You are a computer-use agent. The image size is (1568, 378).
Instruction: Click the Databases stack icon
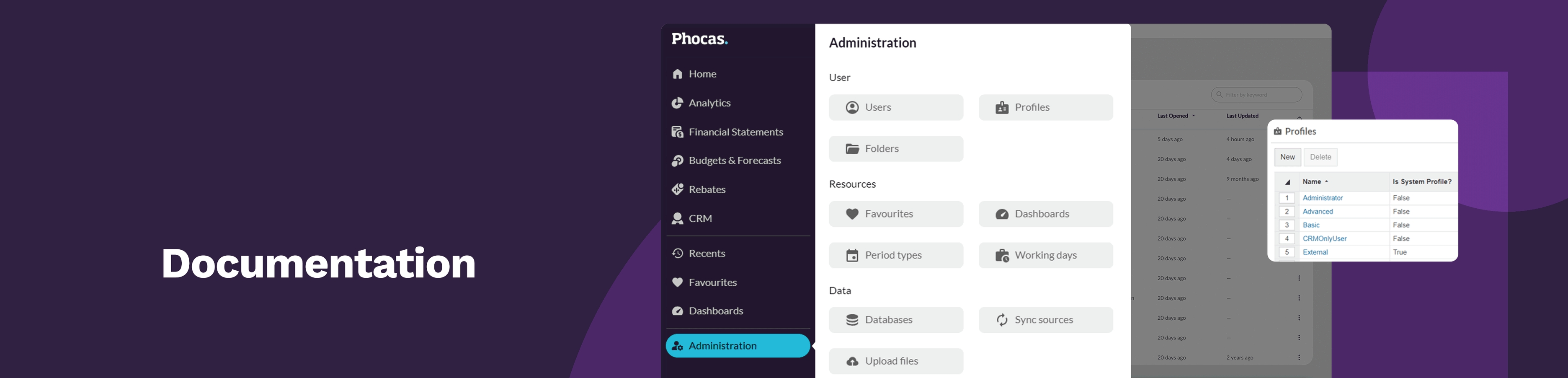click(x=852, y=320)
